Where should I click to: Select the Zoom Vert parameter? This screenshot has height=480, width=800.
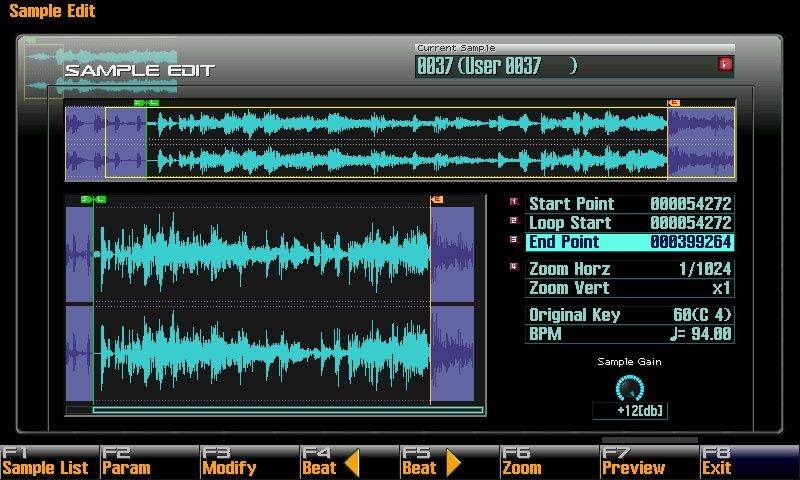tap(630, 288)
